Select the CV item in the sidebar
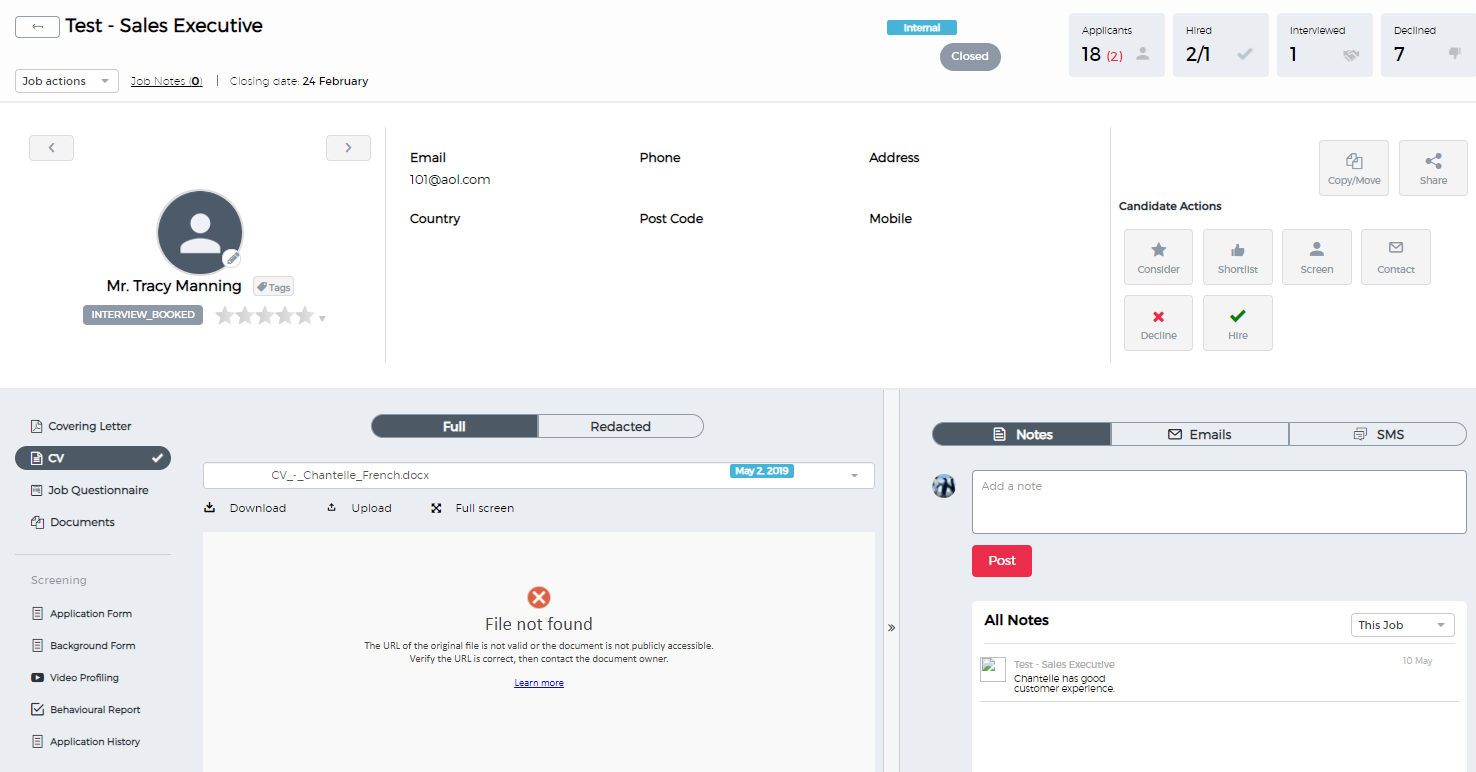Image resolution: width=1476 pixels, height=772 pixels. [x=93, y=458]
